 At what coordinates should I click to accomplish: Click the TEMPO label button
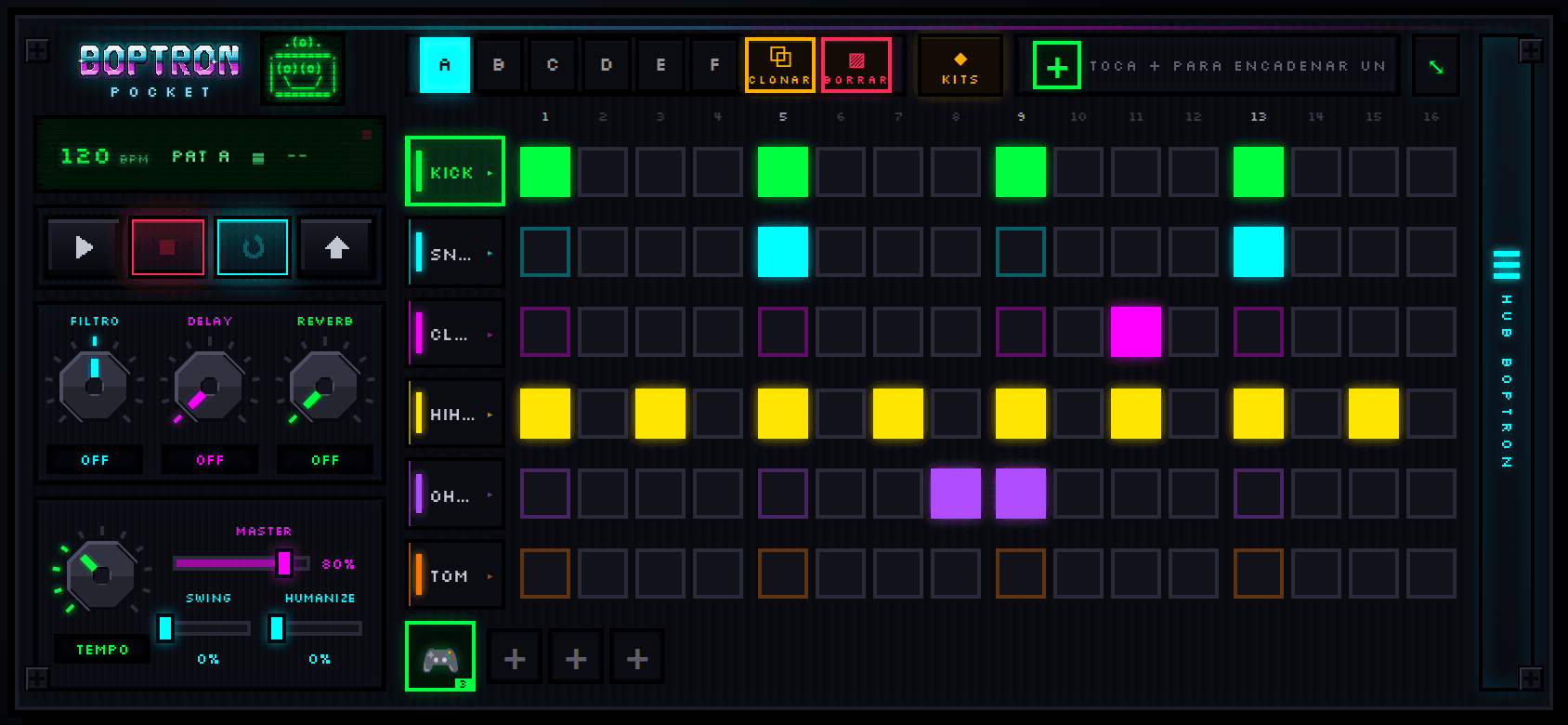(x=102, y=650)
